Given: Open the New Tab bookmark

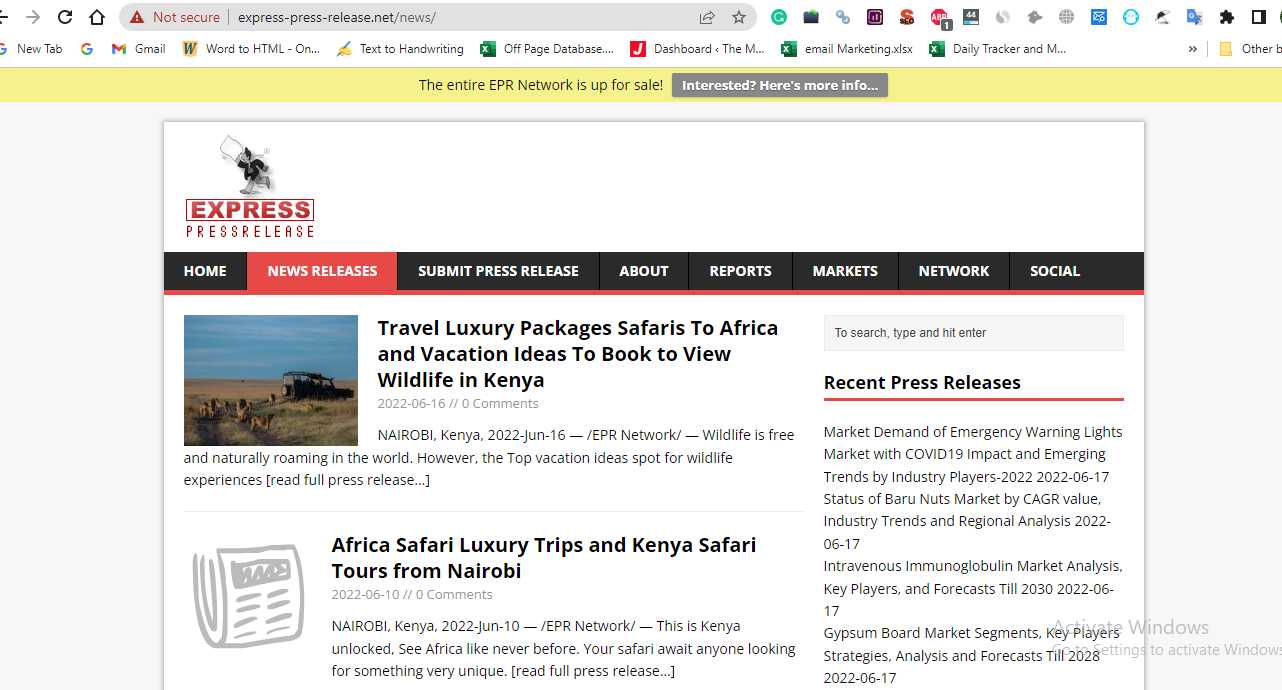Looking at the screenshot, I should tap(31, 48).
